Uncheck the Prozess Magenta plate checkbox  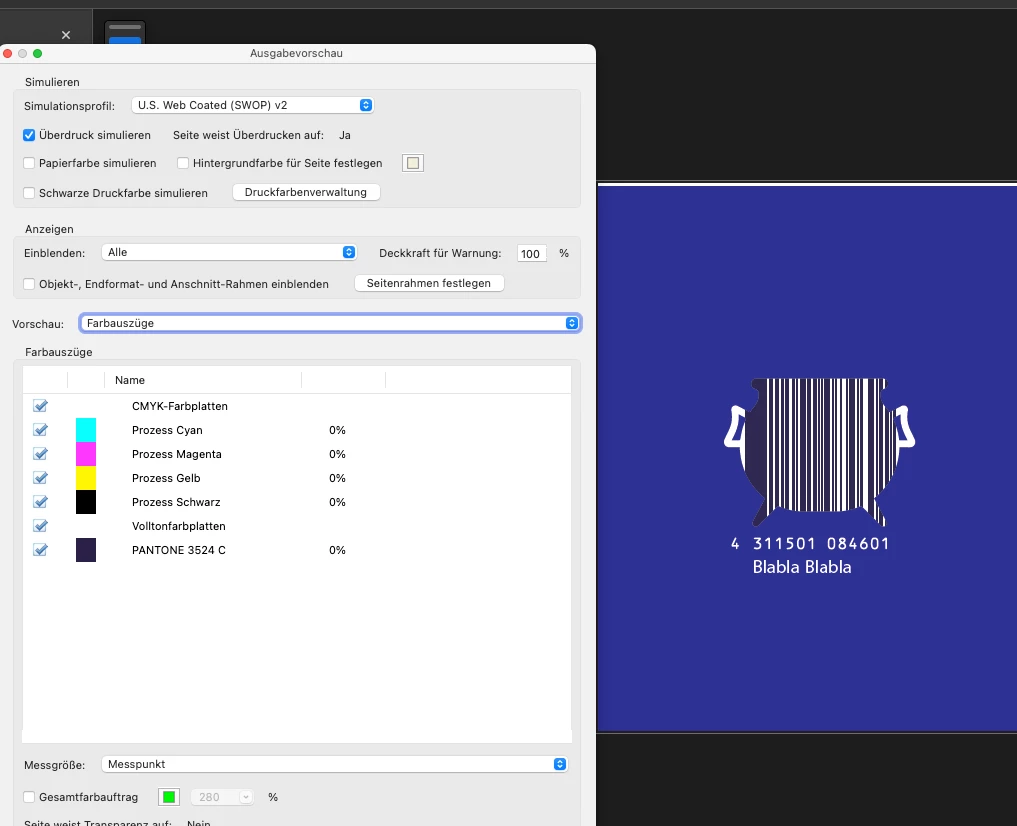tap(40, 454)
